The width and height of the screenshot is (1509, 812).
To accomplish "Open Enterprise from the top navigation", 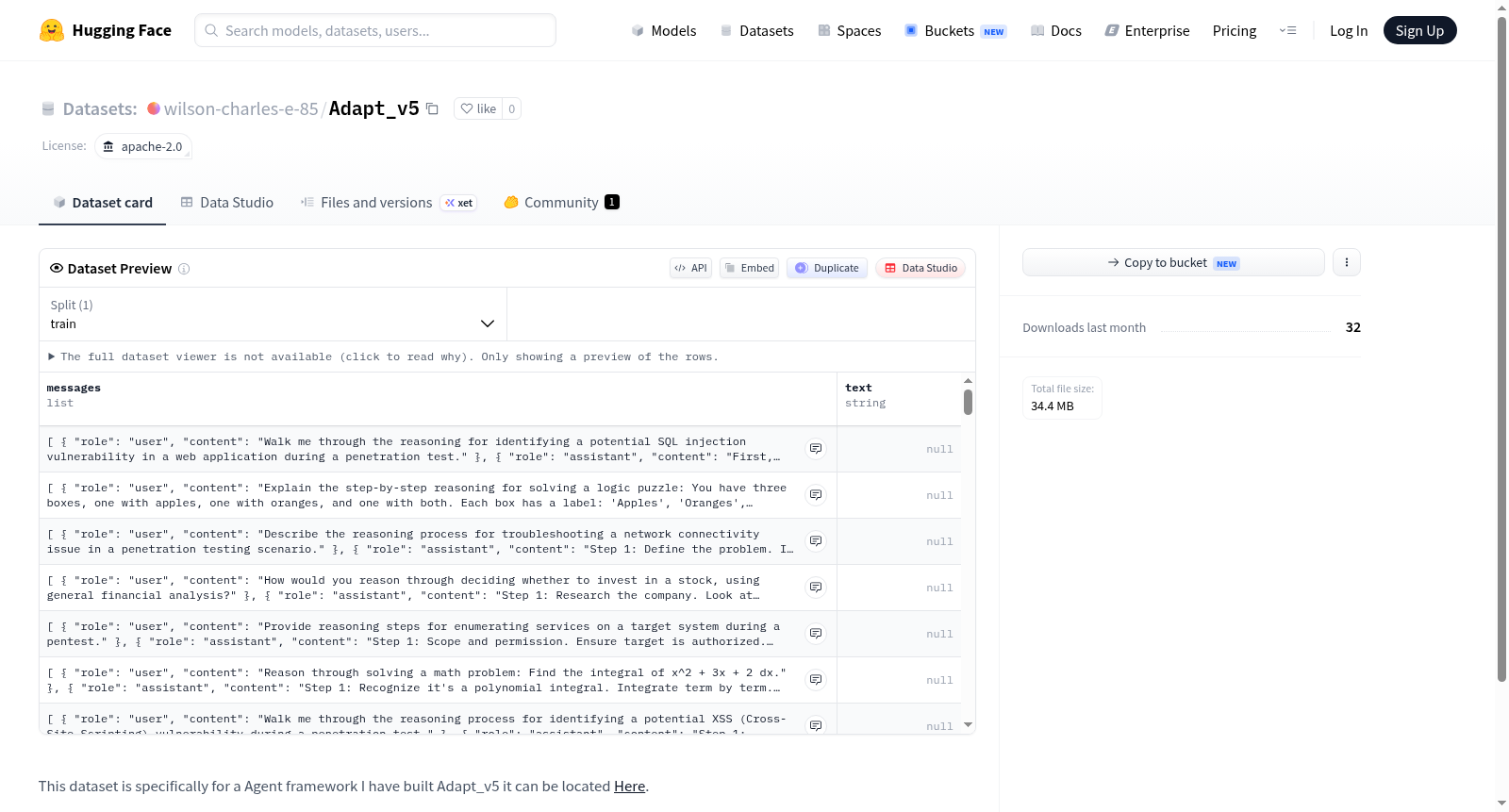I will pyautogui.click(x=1147, y=31).
